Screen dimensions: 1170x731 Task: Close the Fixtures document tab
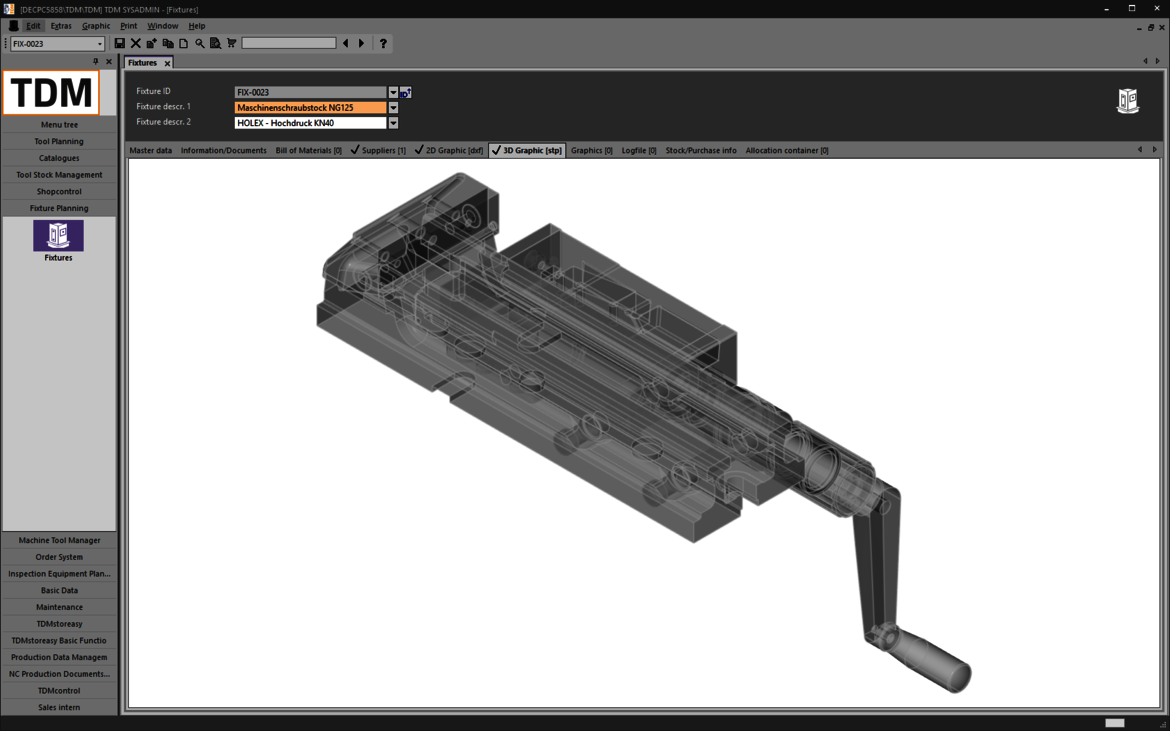(167, 63)
